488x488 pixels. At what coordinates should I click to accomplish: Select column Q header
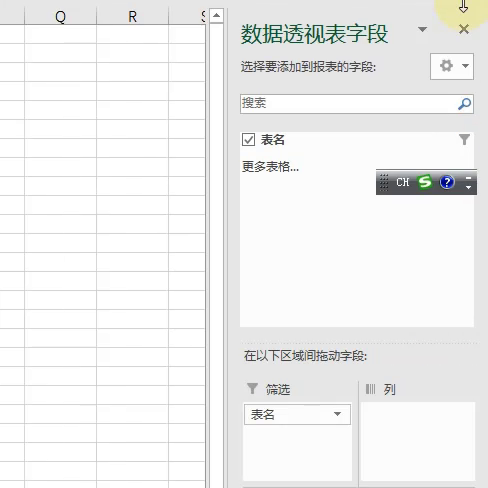pyautogui.click(x=60, y=16)
